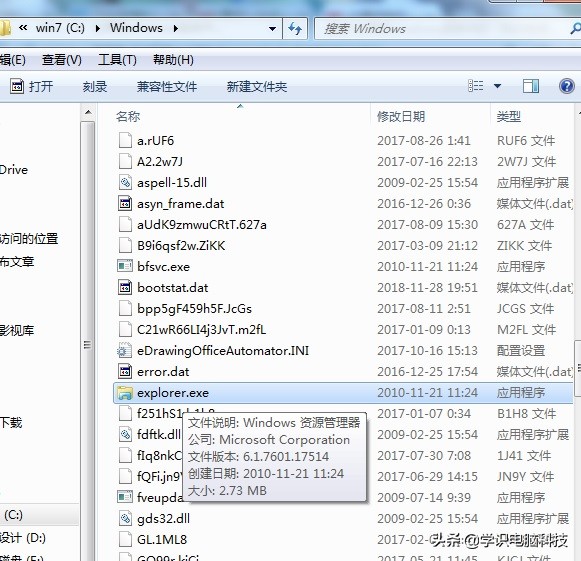Select the bfsvc.exe application icon

point(125,266)
